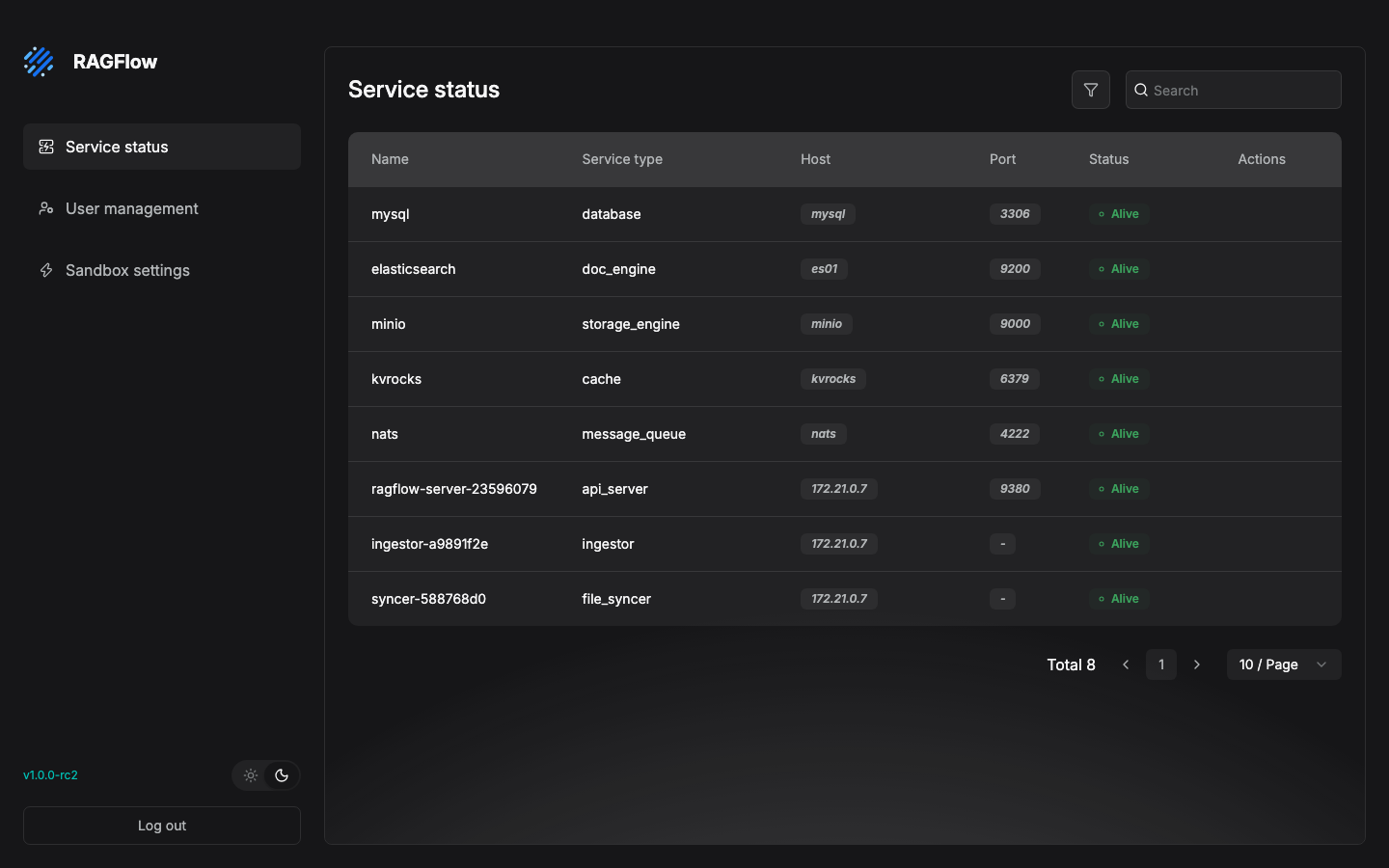Click the Service type column header

(x=622, y=159)
